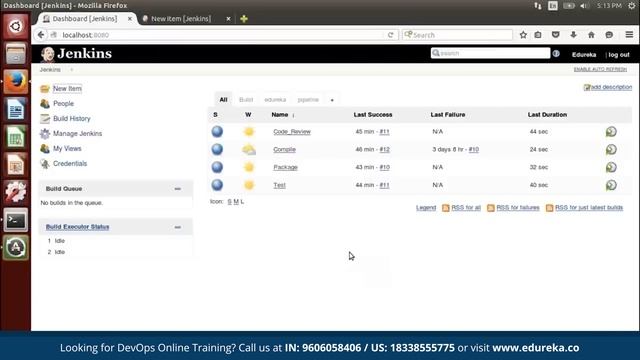Open the New Item link

pyautogui.click(x=67, y=89)
